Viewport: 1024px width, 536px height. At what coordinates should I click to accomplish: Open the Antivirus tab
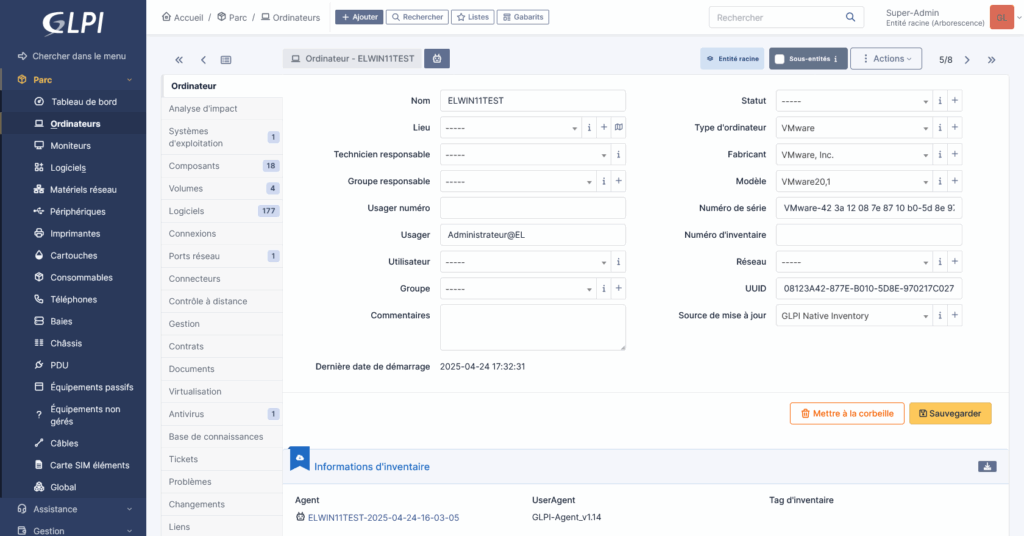[186, 414]
